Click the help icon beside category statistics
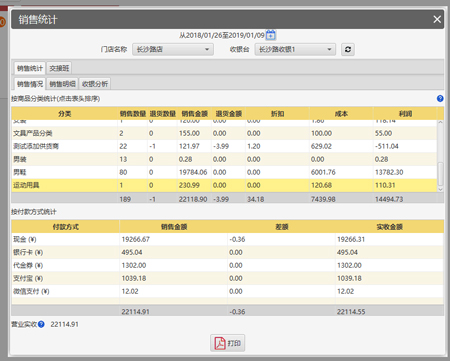This screenshot has height=361, width=450. (x=440, y=98)
